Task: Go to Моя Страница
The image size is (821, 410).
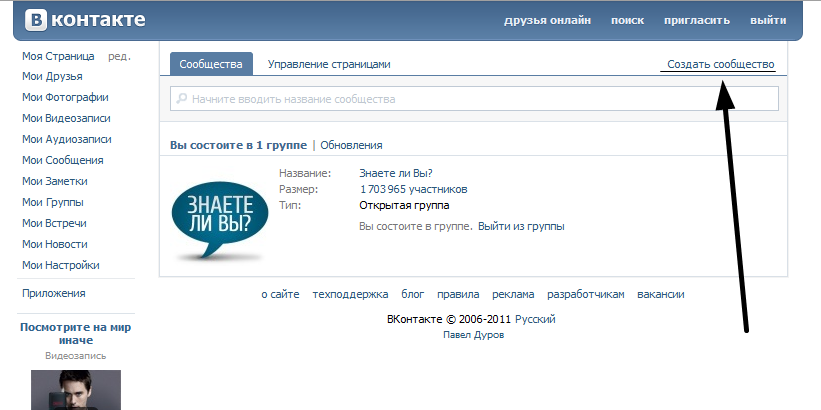Action: point(58,56)
